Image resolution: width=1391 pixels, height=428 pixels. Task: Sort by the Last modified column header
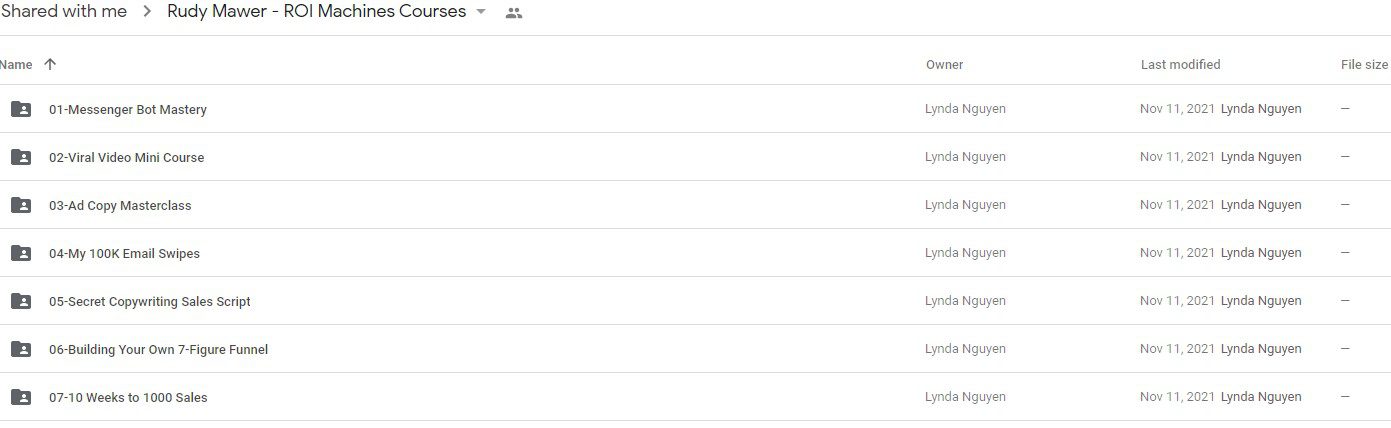[1180, 64]
